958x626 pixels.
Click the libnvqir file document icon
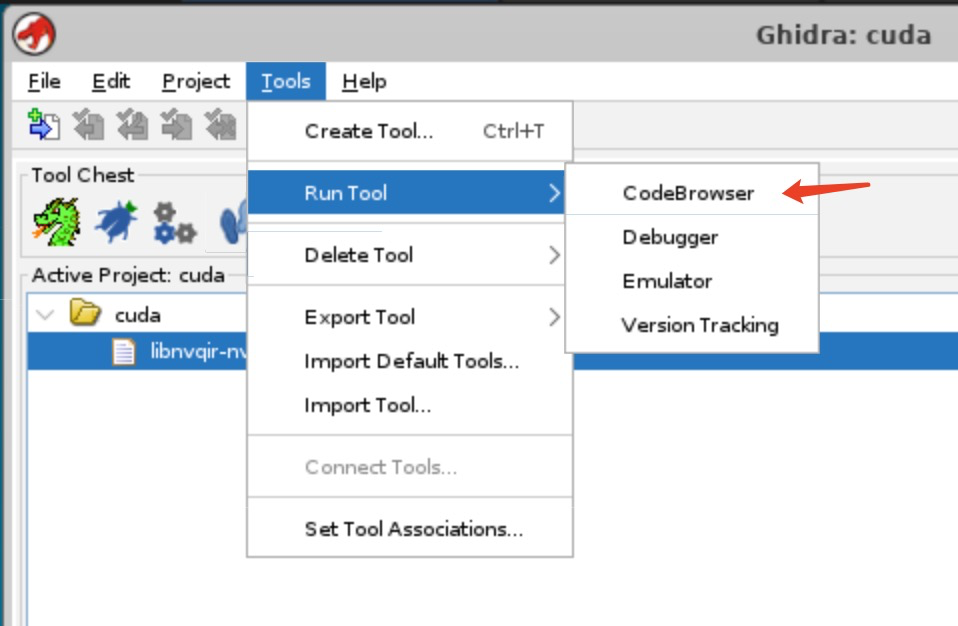pyautogui.click(x=124, y=352)
